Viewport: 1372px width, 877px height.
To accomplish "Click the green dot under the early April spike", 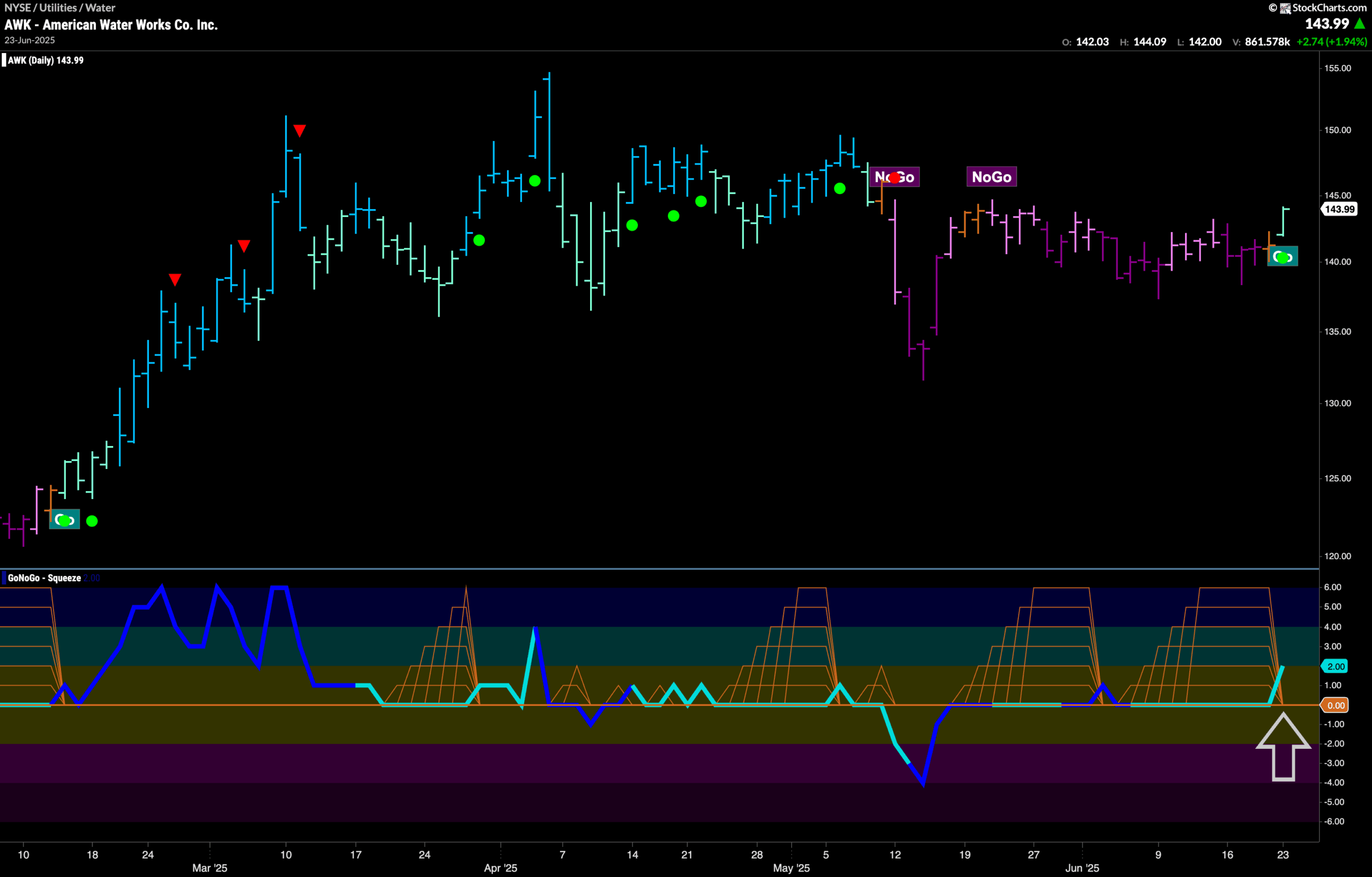I will (534, 181).
